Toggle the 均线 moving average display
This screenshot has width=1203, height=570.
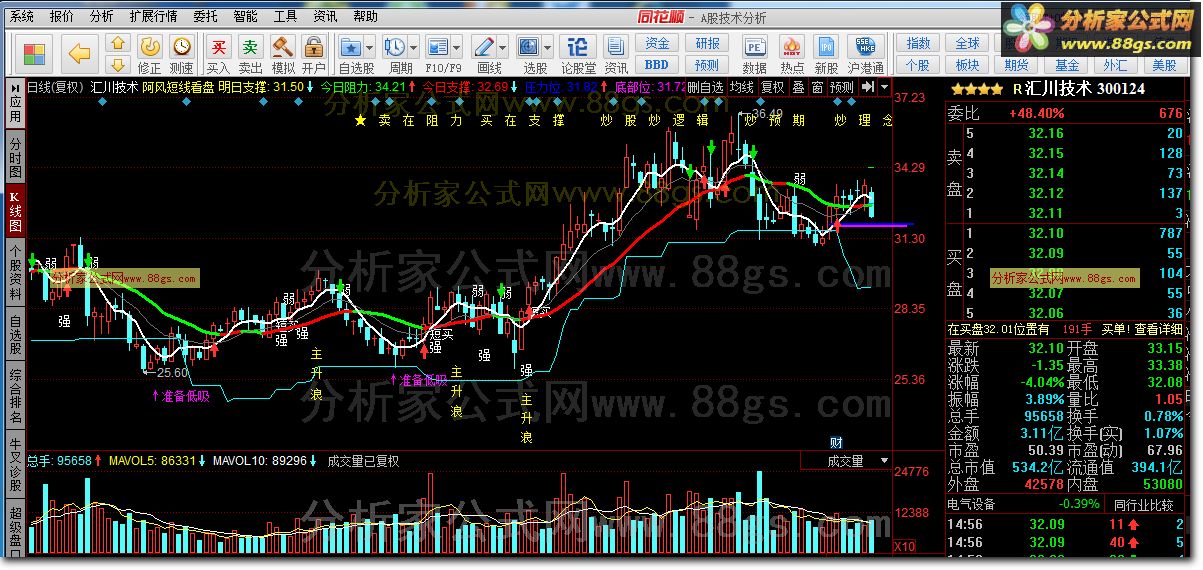coord(741,87)
